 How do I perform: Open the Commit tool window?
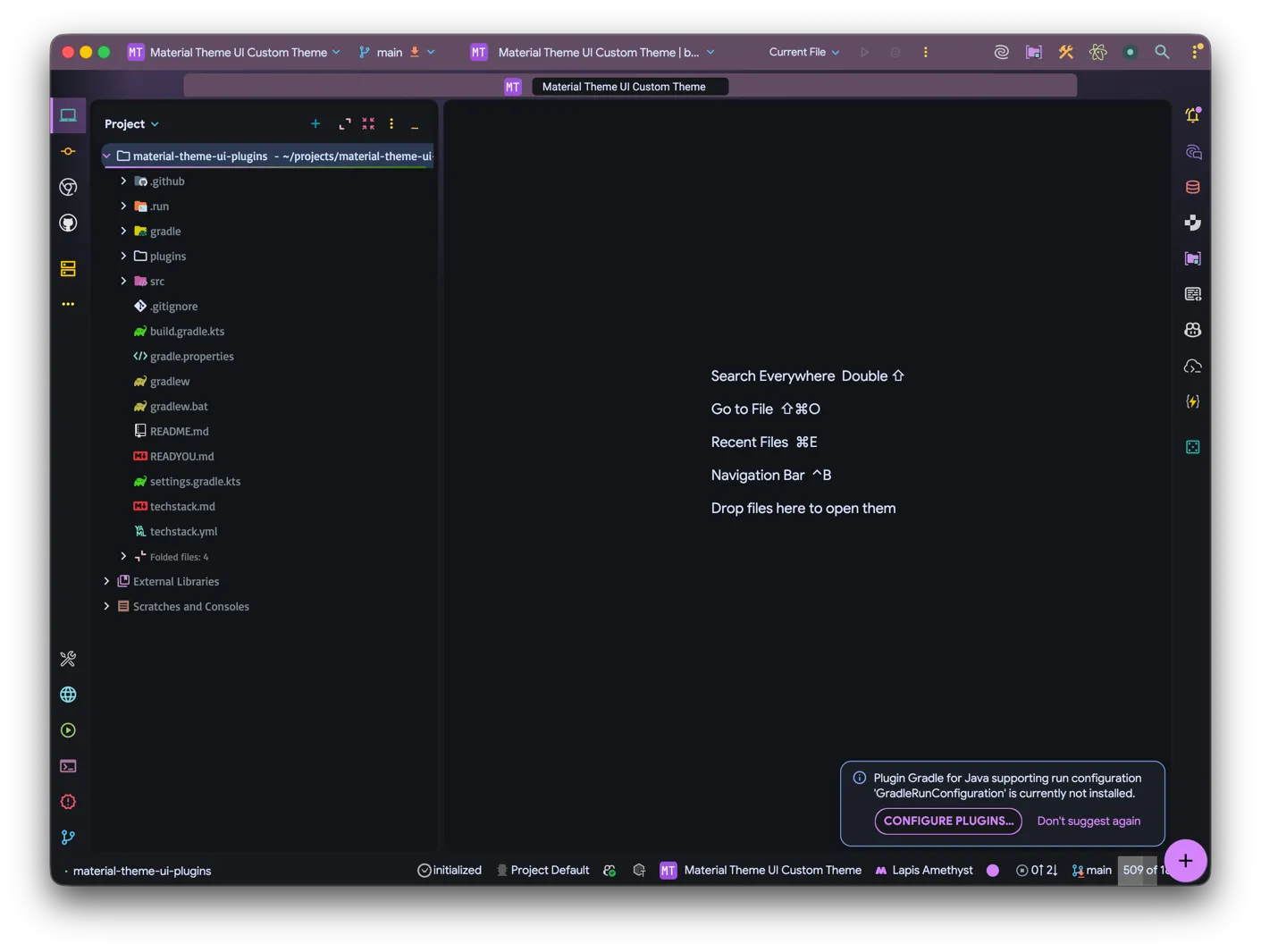(x=68, y=151)
